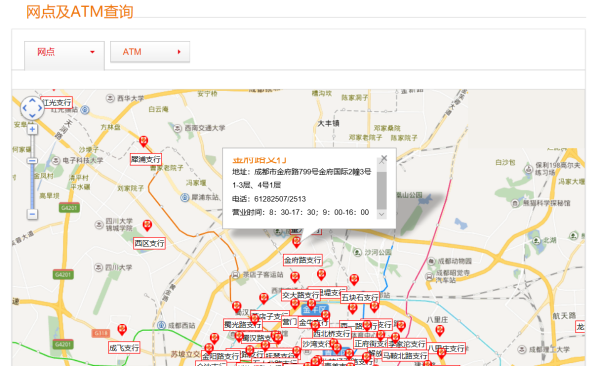
Task: Click the 电子科技大学 school icon
Action: (x=56, y=160)
